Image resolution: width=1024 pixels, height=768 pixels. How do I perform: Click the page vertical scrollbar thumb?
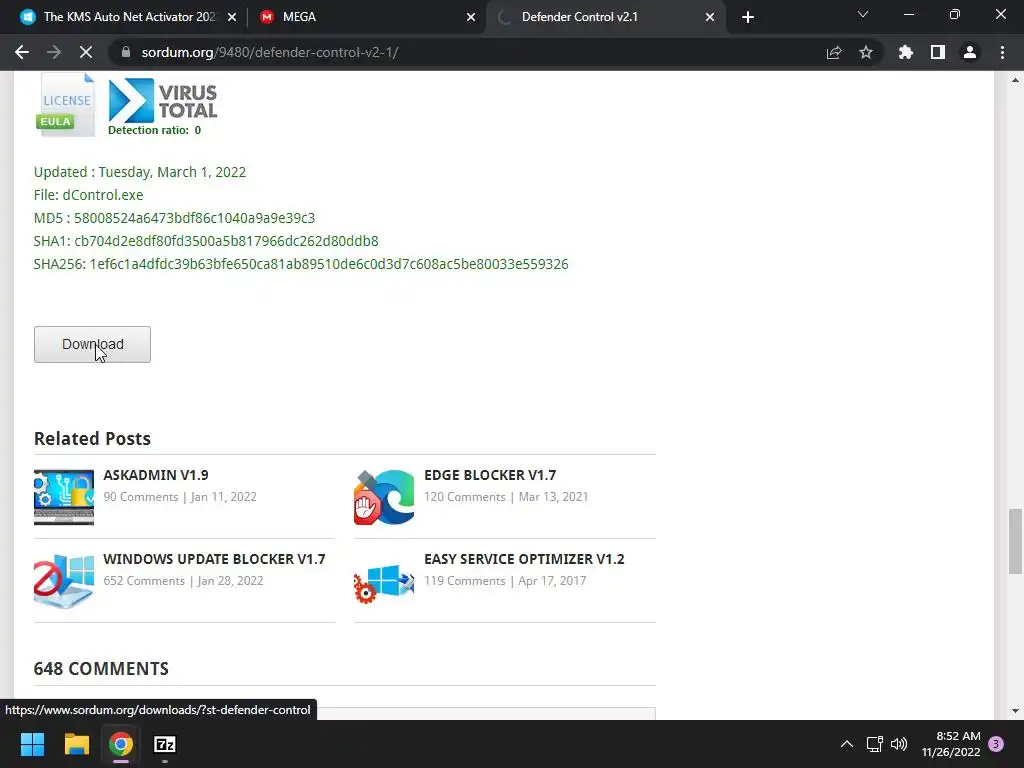1015,541
